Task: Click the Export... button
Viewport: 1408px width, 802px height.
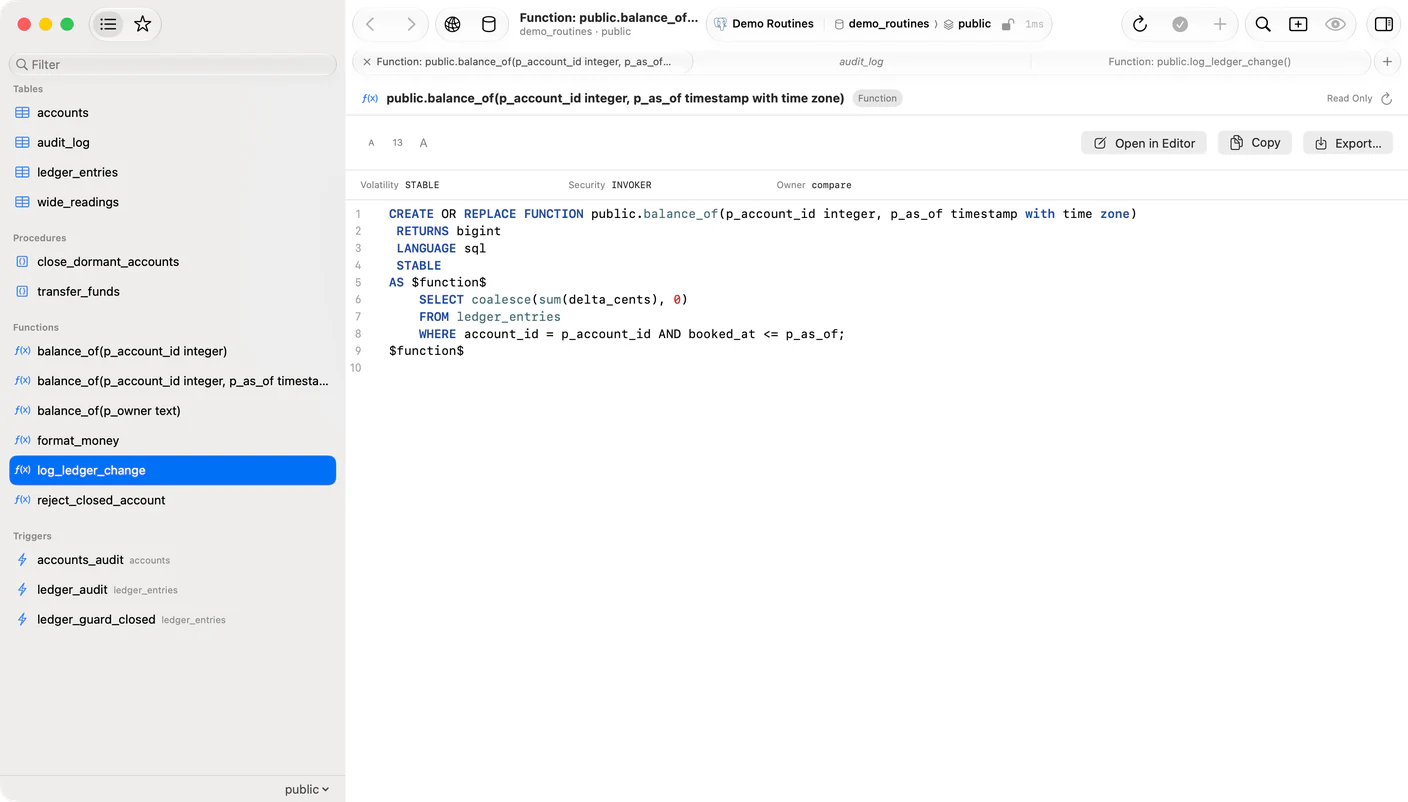Action: [1348, 143]
